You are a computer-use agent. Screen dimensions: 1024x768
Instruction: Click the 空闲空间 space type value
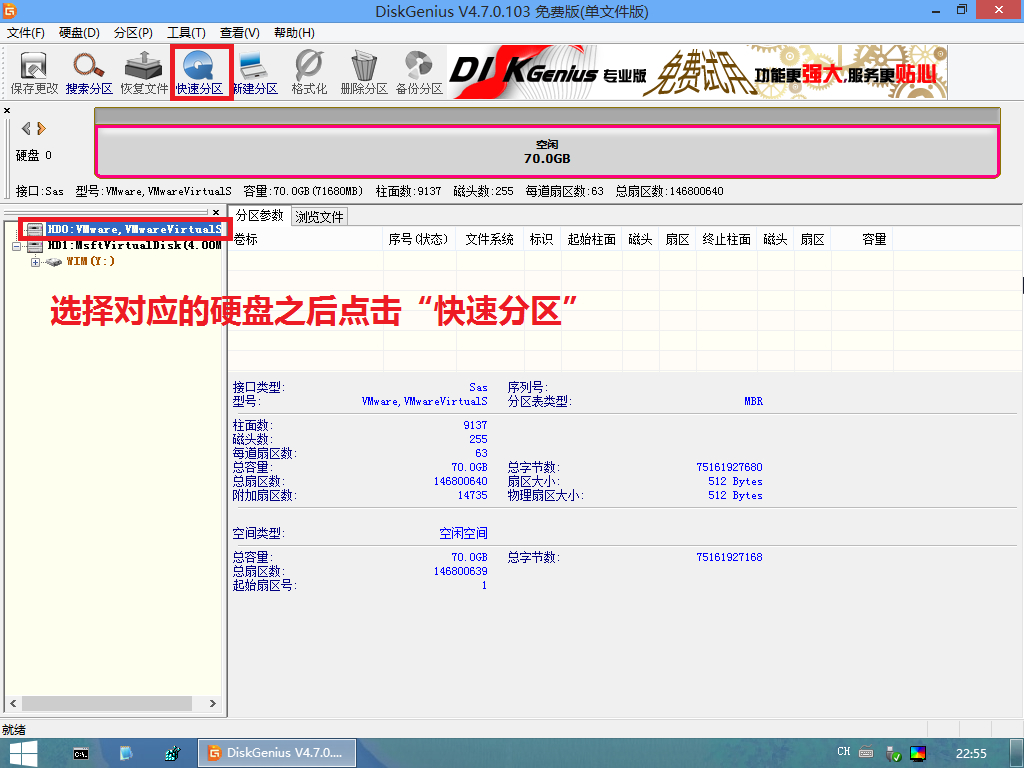coord(464,534)
